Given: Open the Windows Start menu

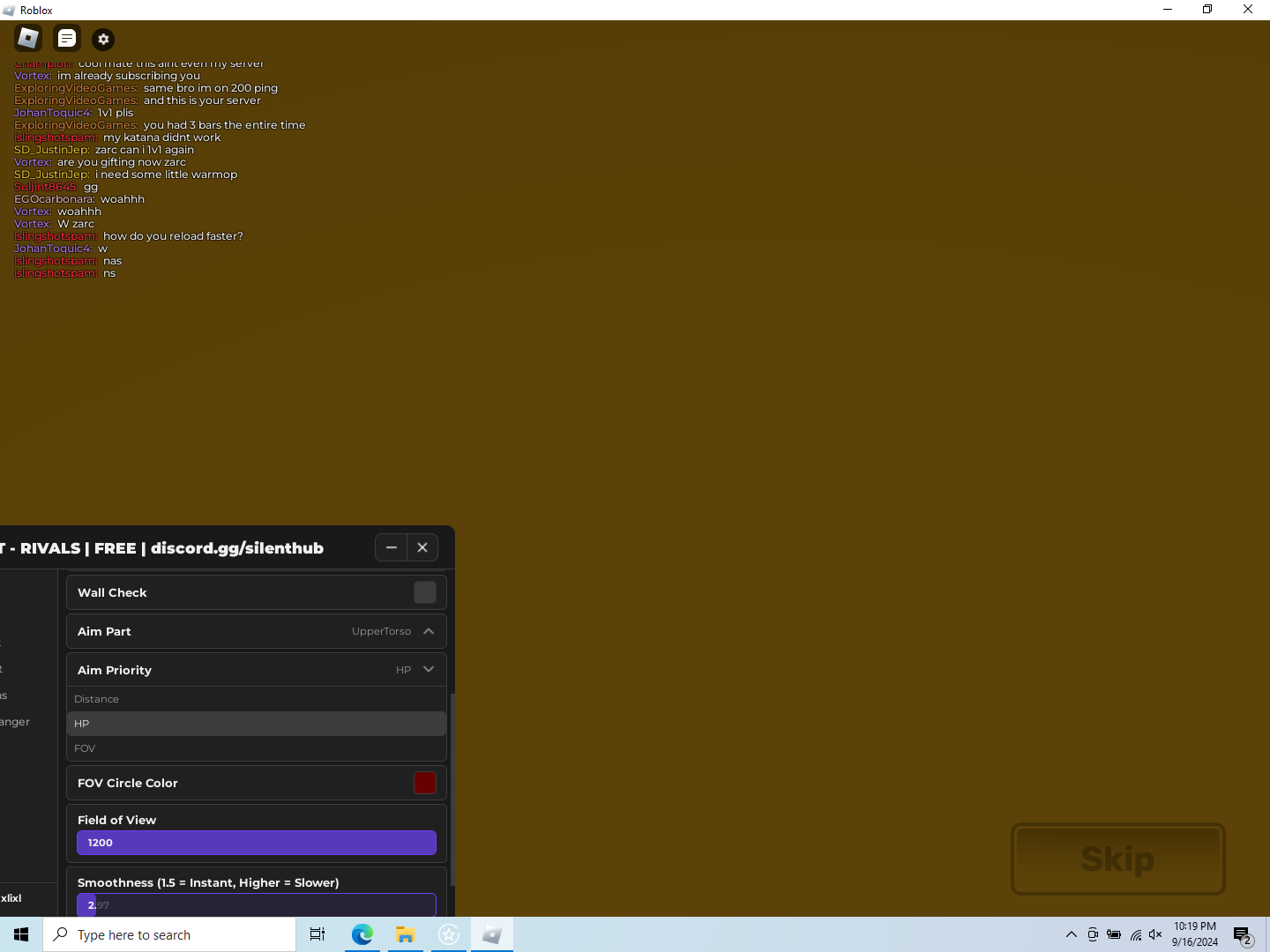Looking at the screenshot, I should (21, 934).
